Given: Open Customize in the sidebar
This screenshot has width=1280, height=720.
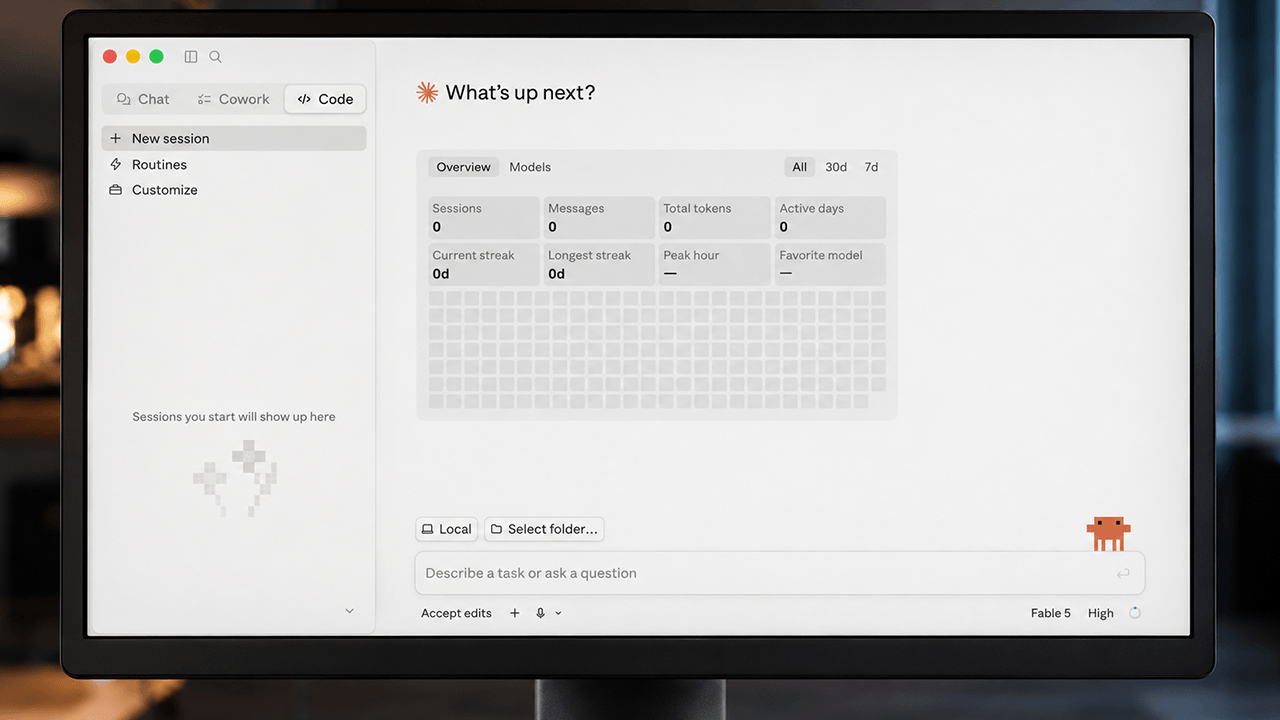Looking at the screenshot, I should [x=234, y=190].
